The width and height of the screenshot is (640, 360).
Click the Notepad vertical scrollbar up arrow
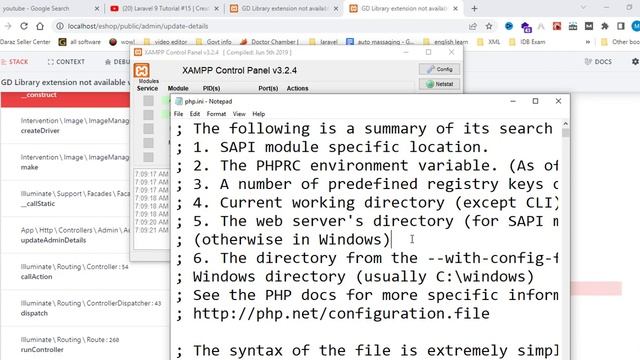[x=565, y=124]
